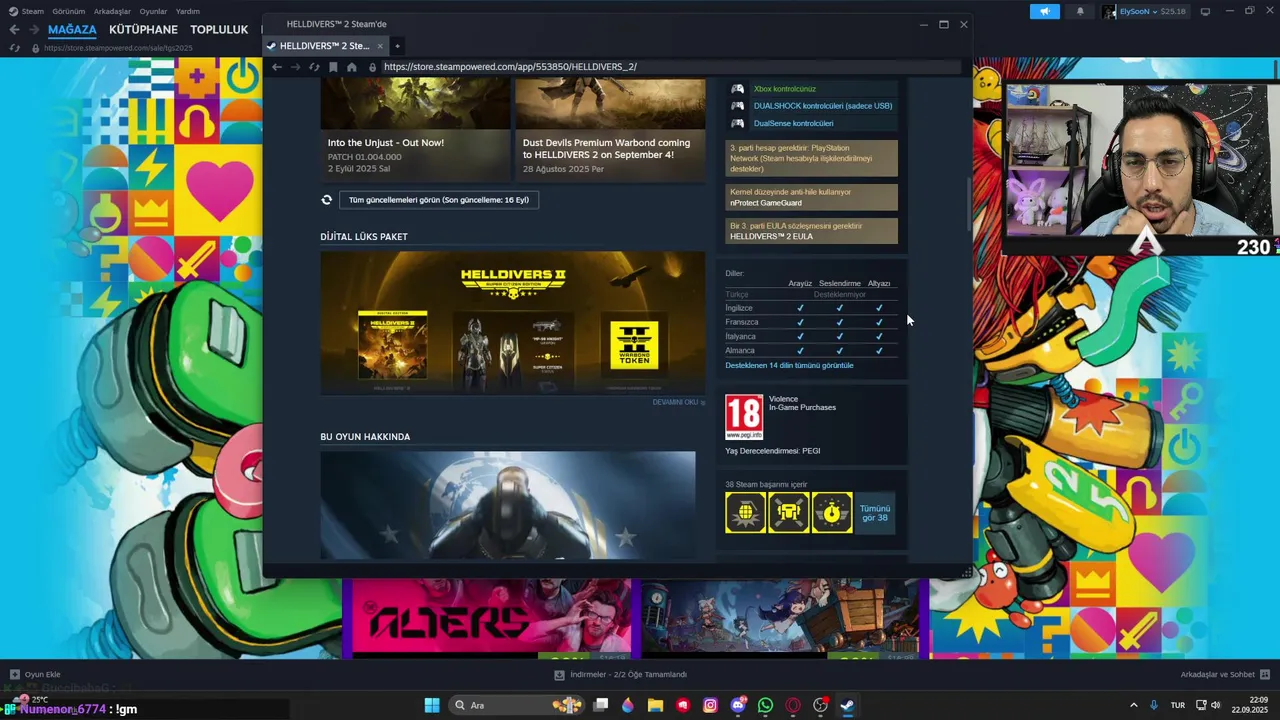The width and height of the screenshot is (1280, 720).
Task: Click the Xbox controller icon
Action: 737,89
